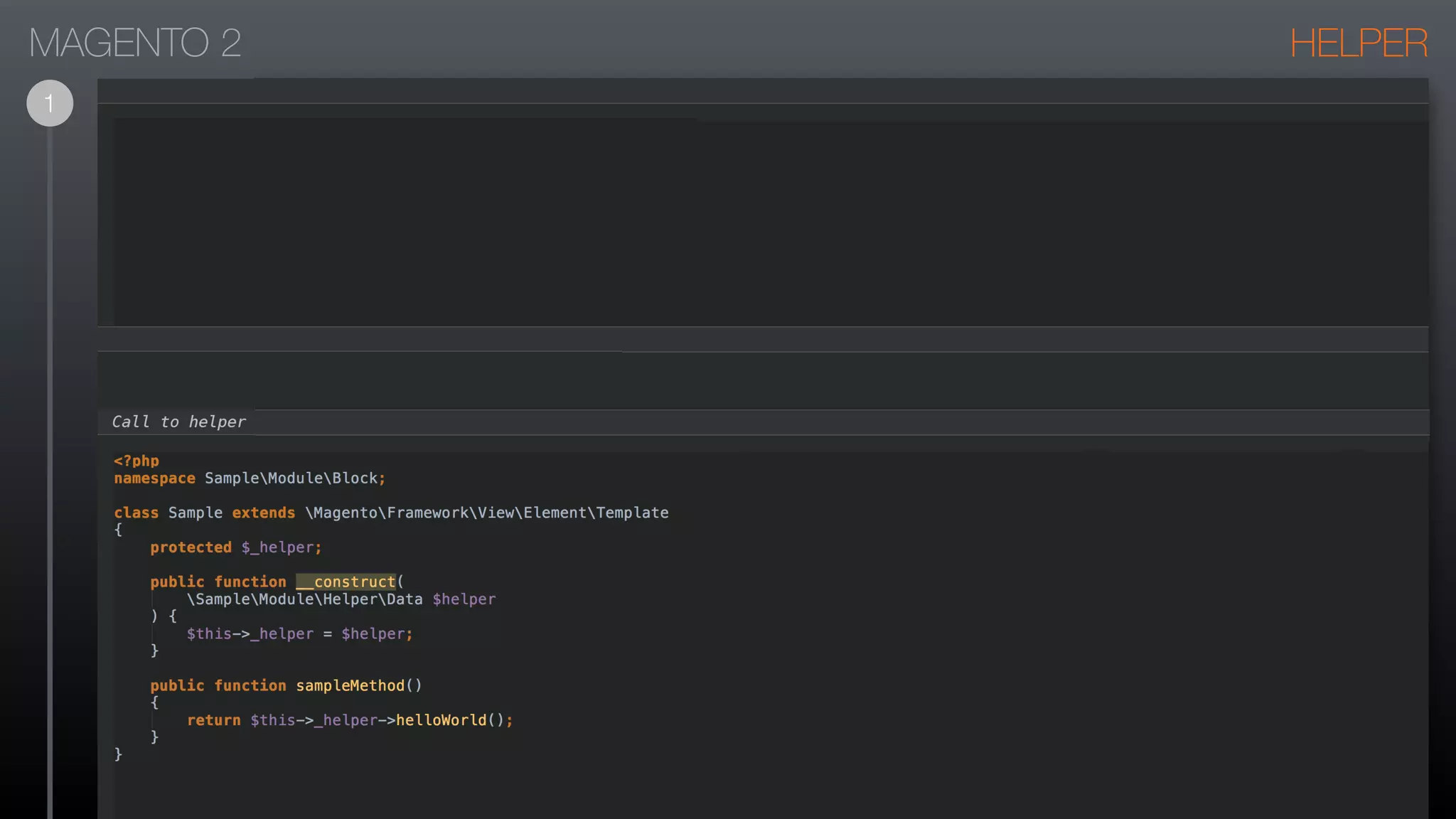Click the '$this->_helper = $helper;' assignment line

(299, 633)
